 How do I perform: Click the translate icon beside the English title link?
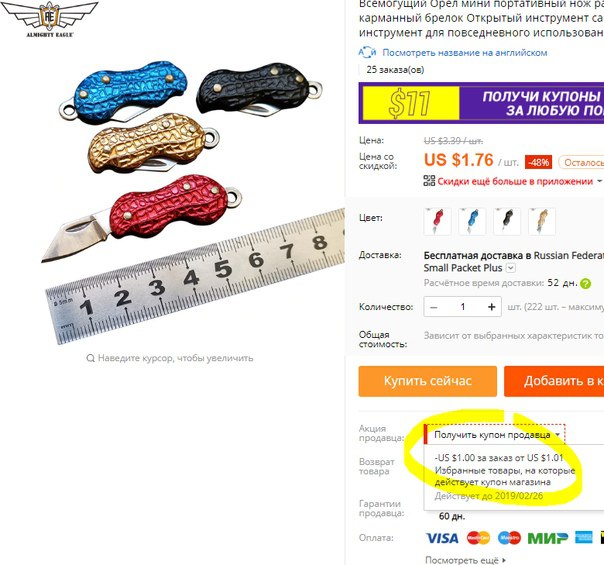pos(367,52)
